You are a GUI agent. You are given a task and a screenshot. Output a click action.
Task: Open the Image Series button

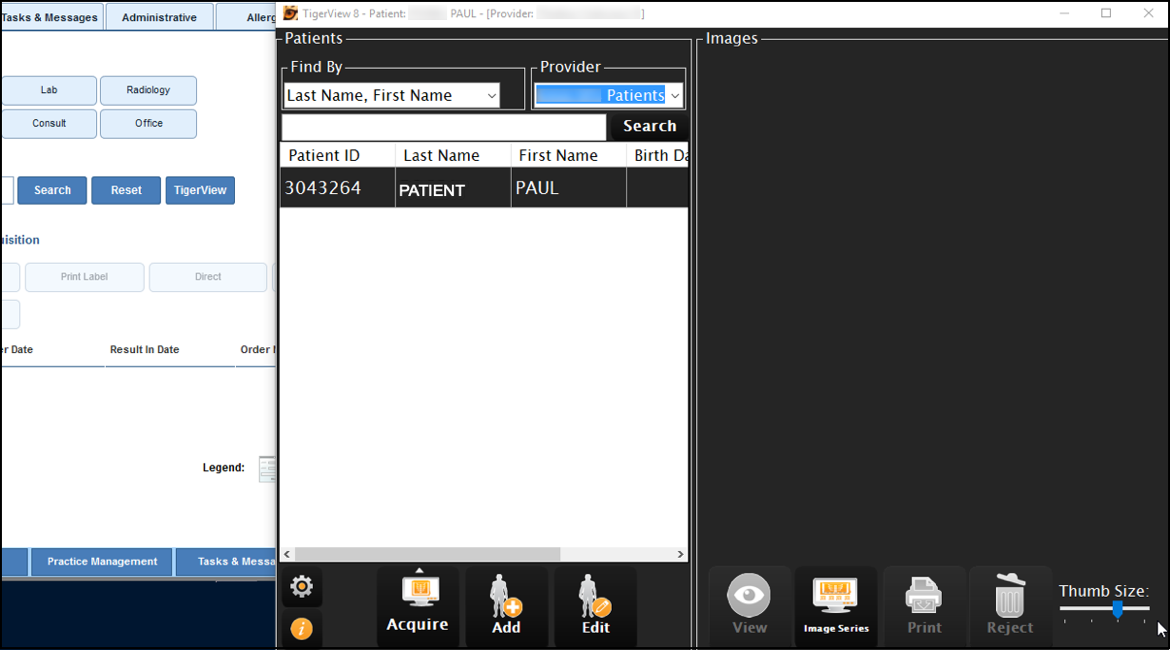click(836, 607)
